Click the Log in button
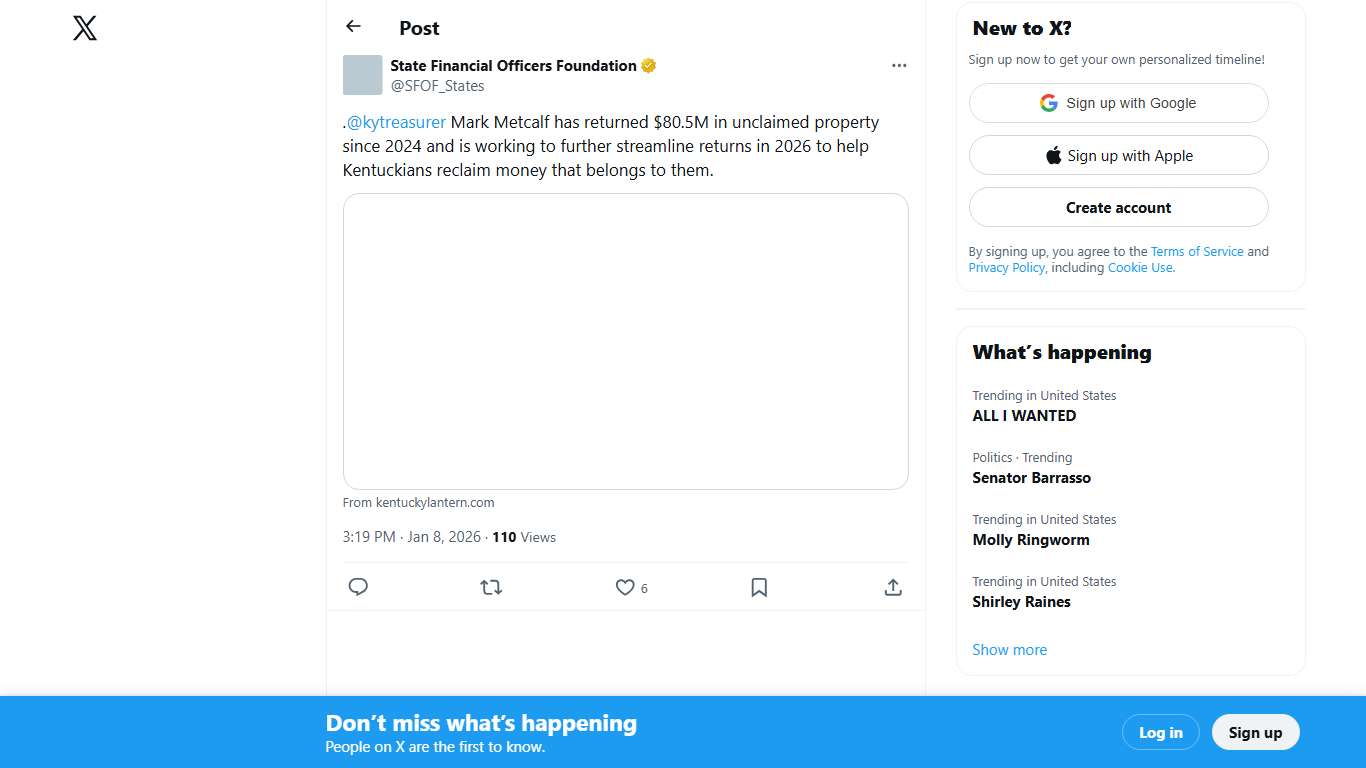The height and width of the screenshot is (768, 1366). [1160, 733]
